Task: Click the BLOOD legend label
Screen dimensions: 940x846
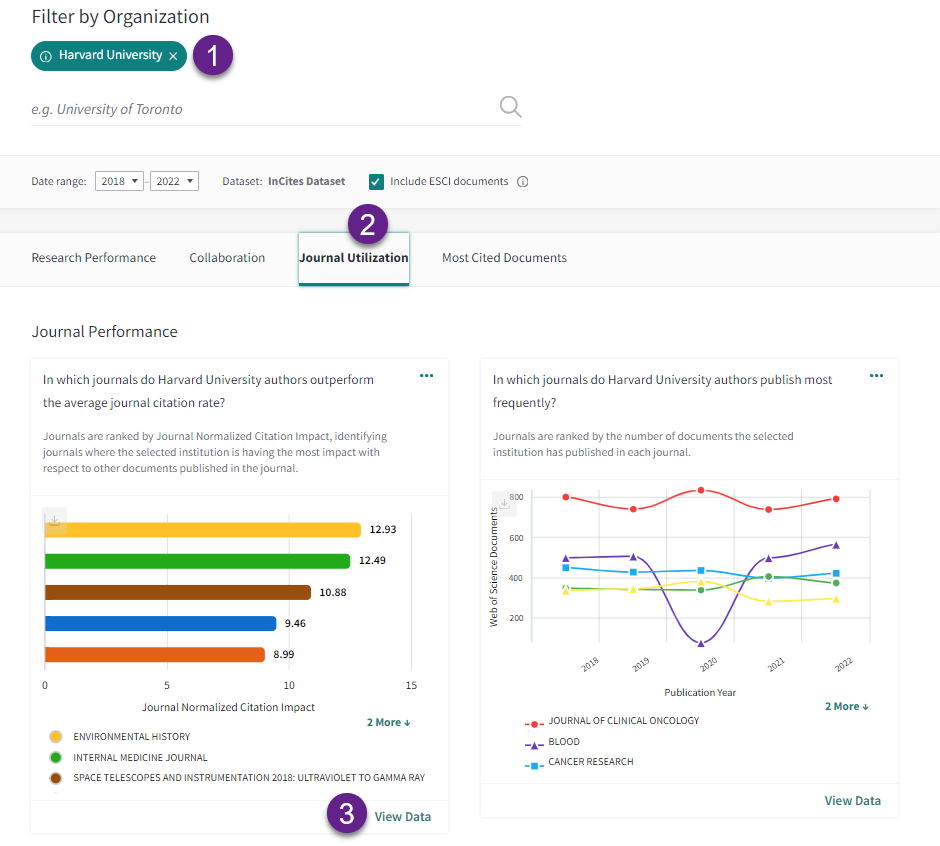Action: [x=564, y=742]
